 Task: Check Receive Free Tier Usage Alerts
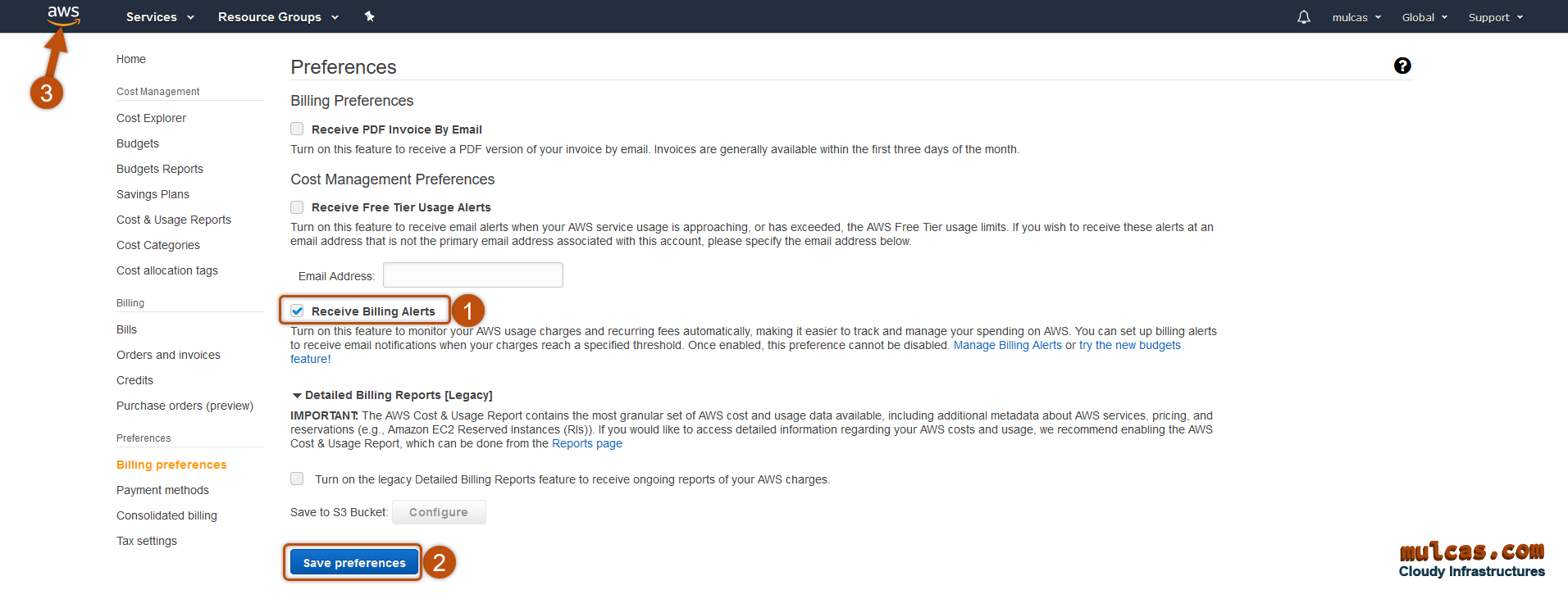coord(297,207)
